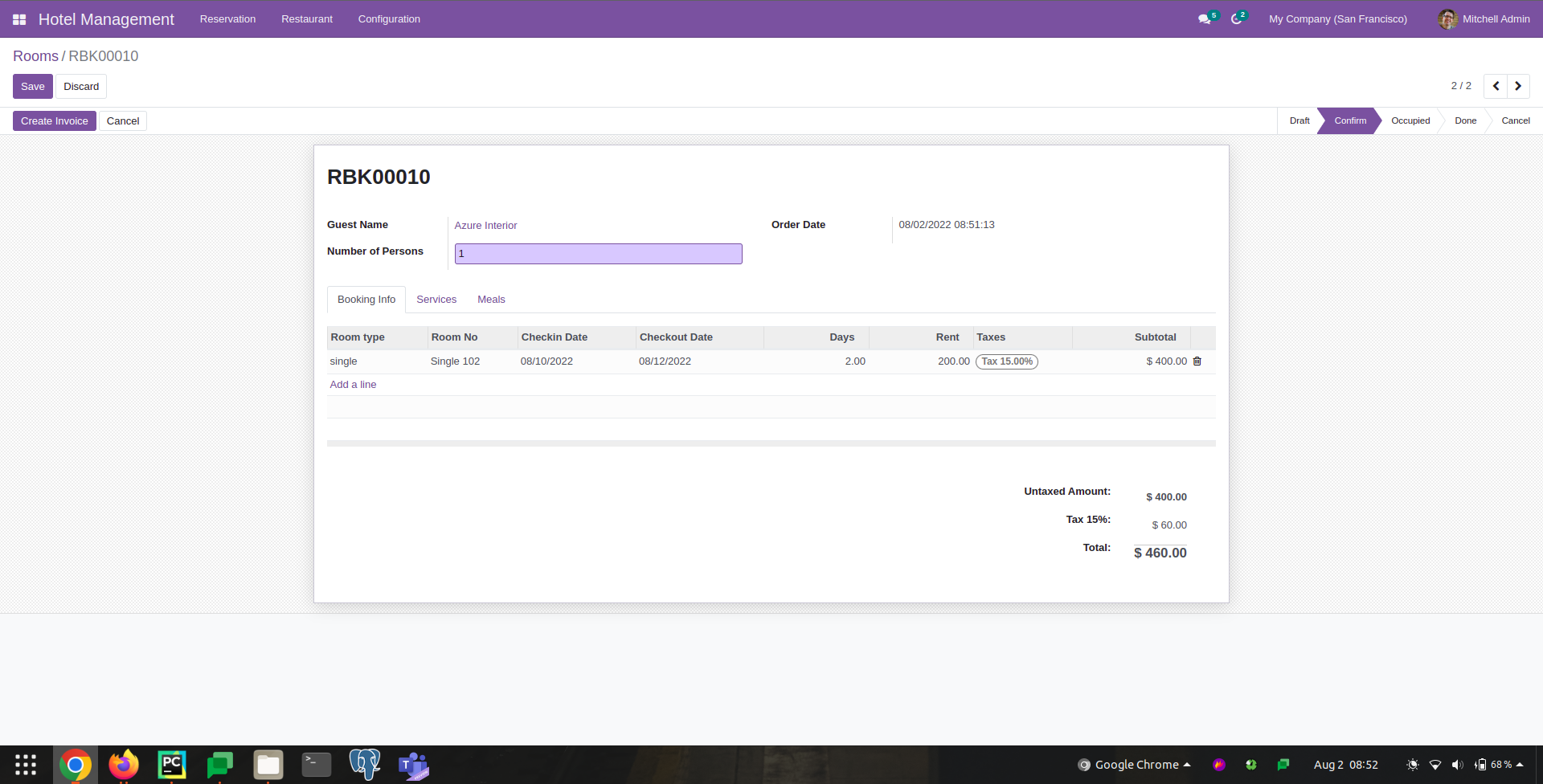
Task: Click the Tax 15.00% tag
Action: 1007,361
